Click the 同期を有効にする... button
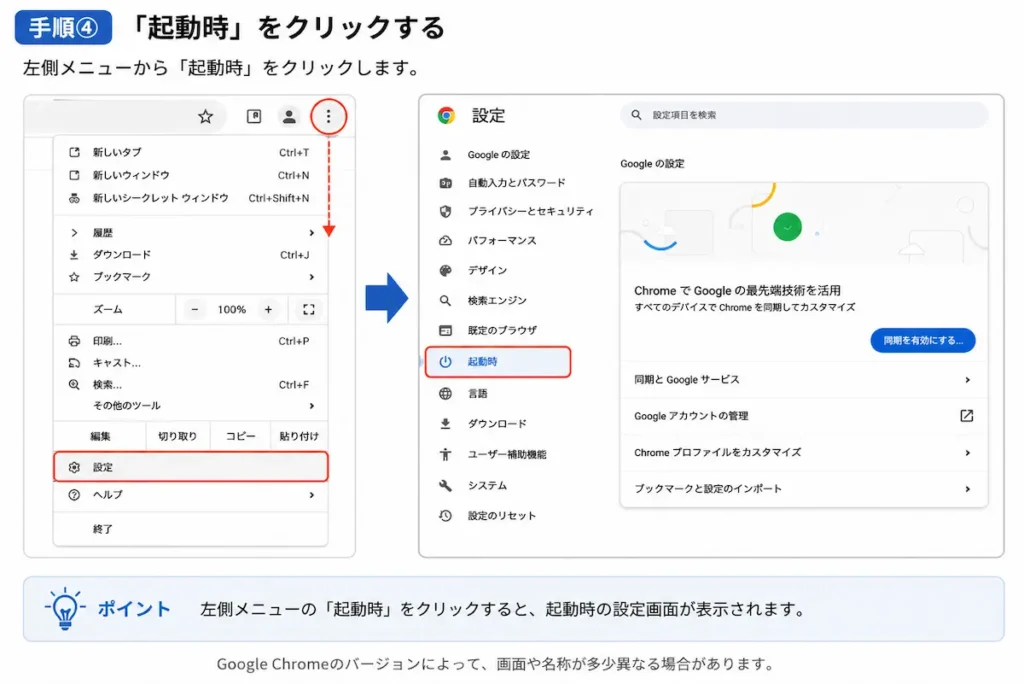The image size is (1024, 684). click(923, 340)
